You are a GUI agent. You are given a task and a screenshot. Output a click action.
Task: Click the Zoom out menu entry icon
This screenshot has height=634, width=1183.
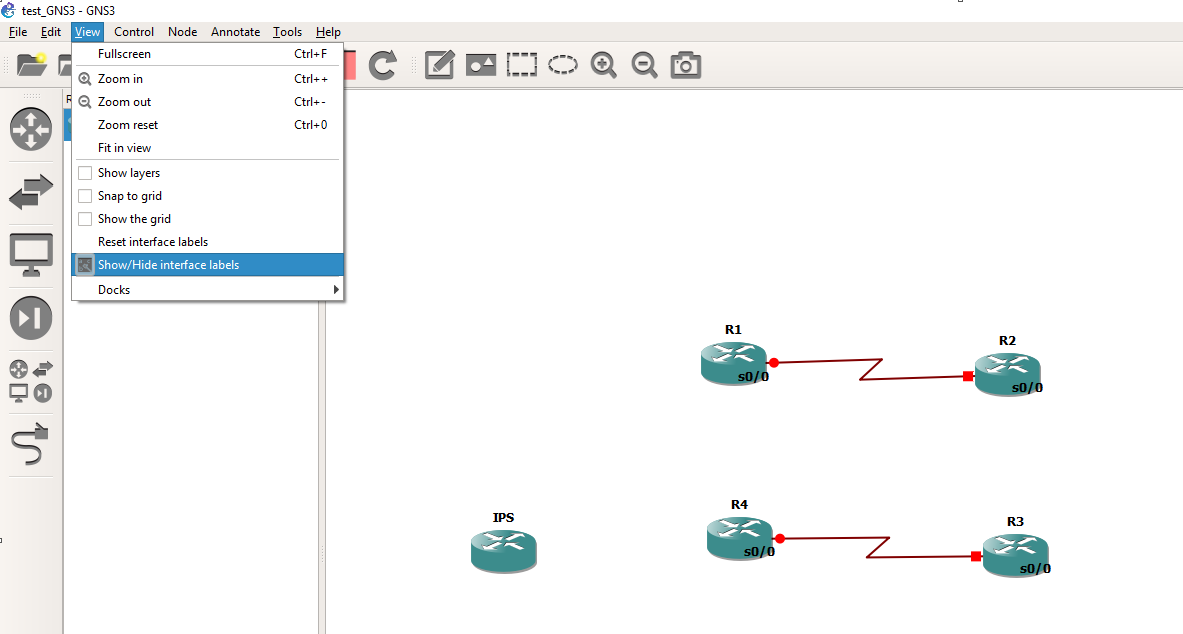[x=85, y=102]
